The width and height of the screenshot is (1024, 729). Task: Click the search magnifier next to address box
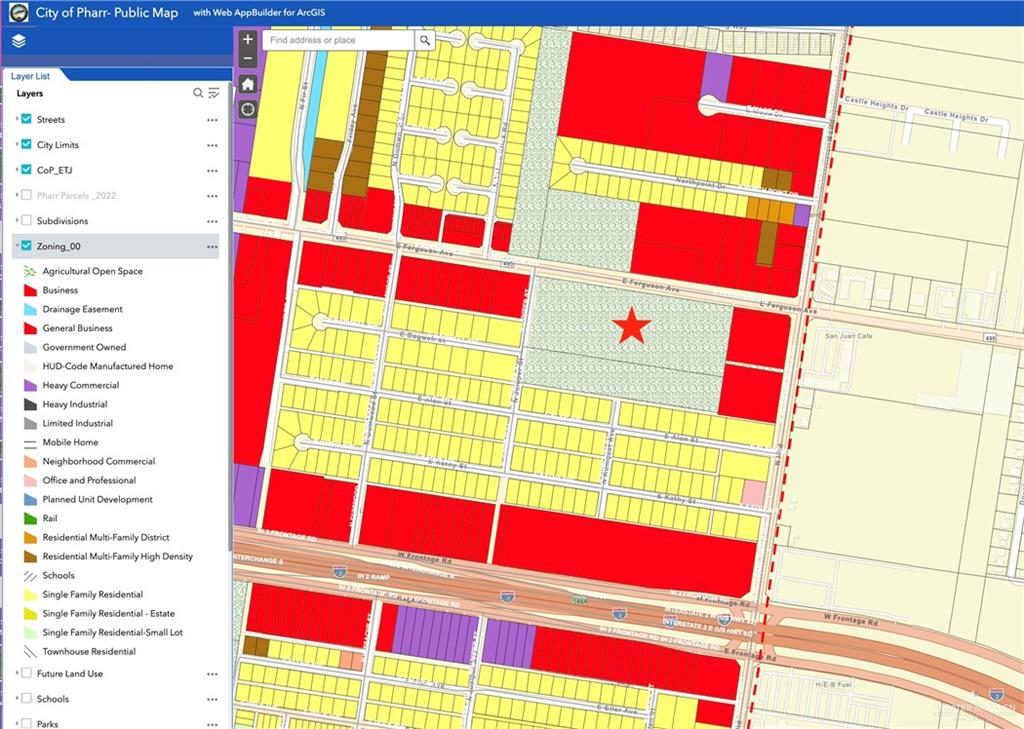pos(424,40)
